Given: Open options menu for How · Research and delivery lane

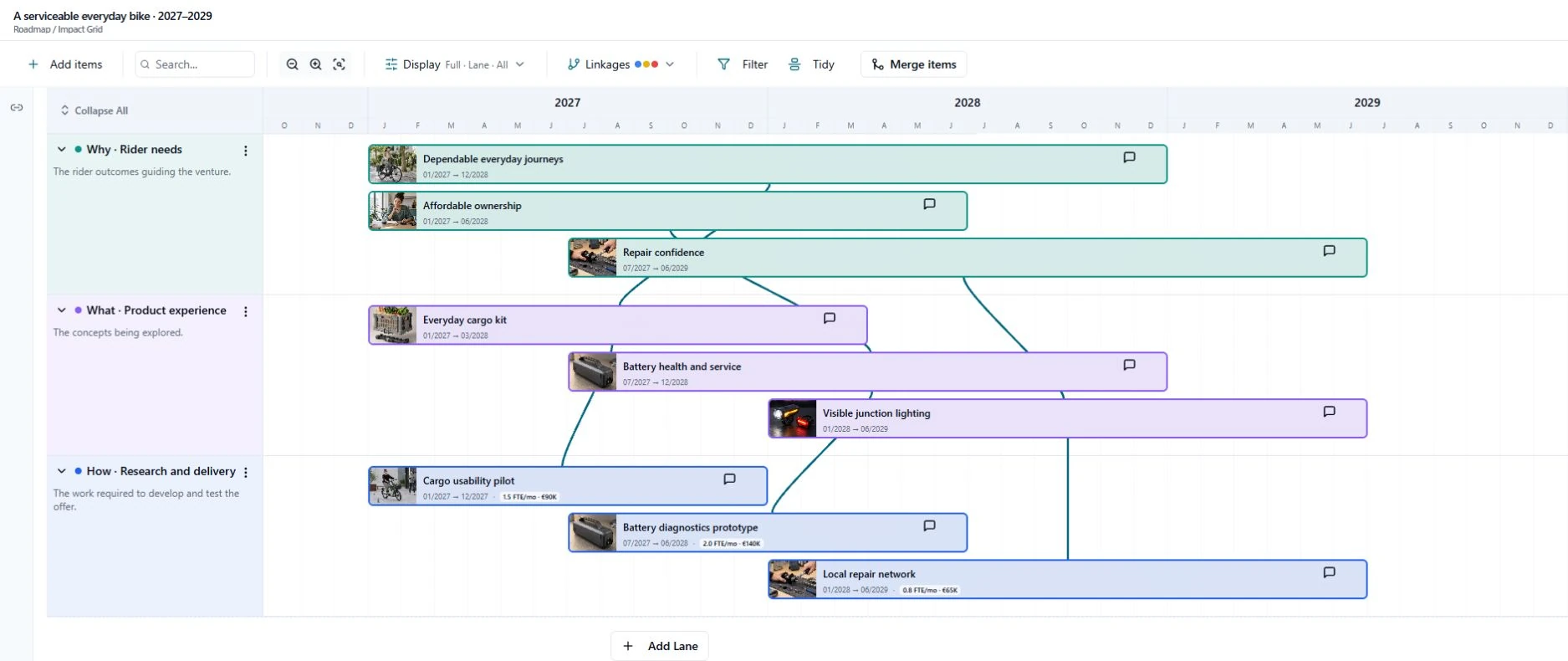Looking at the screenshot, I should tap(246, 472).
